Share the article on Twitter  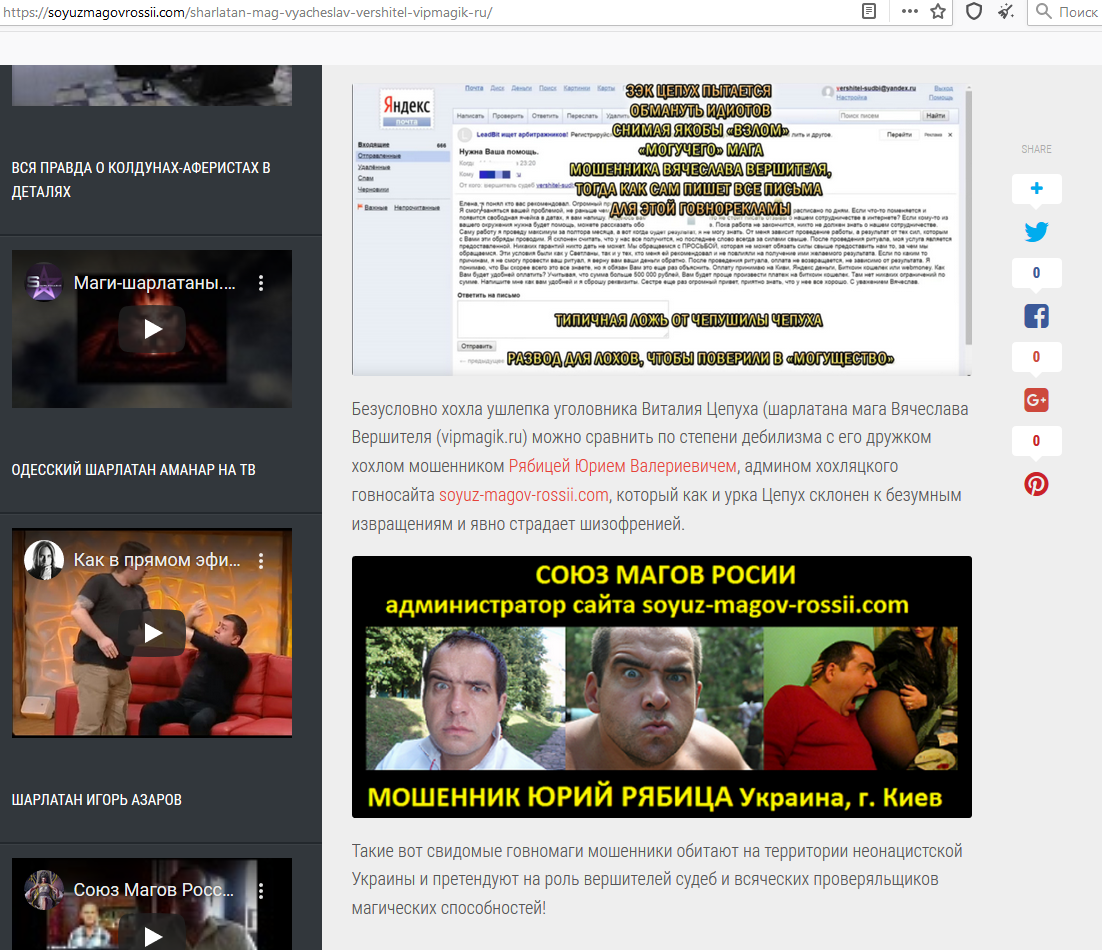coord(1036,232)
